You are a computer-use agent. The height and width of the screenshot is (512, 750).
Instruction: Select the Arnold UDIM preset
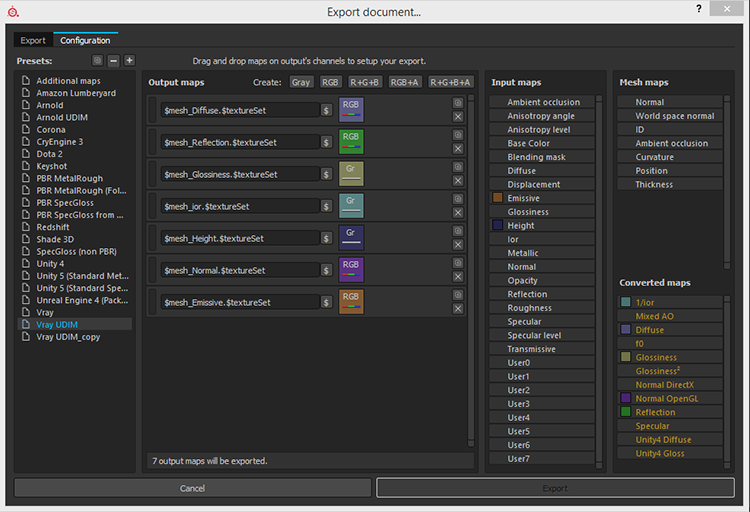75,117
